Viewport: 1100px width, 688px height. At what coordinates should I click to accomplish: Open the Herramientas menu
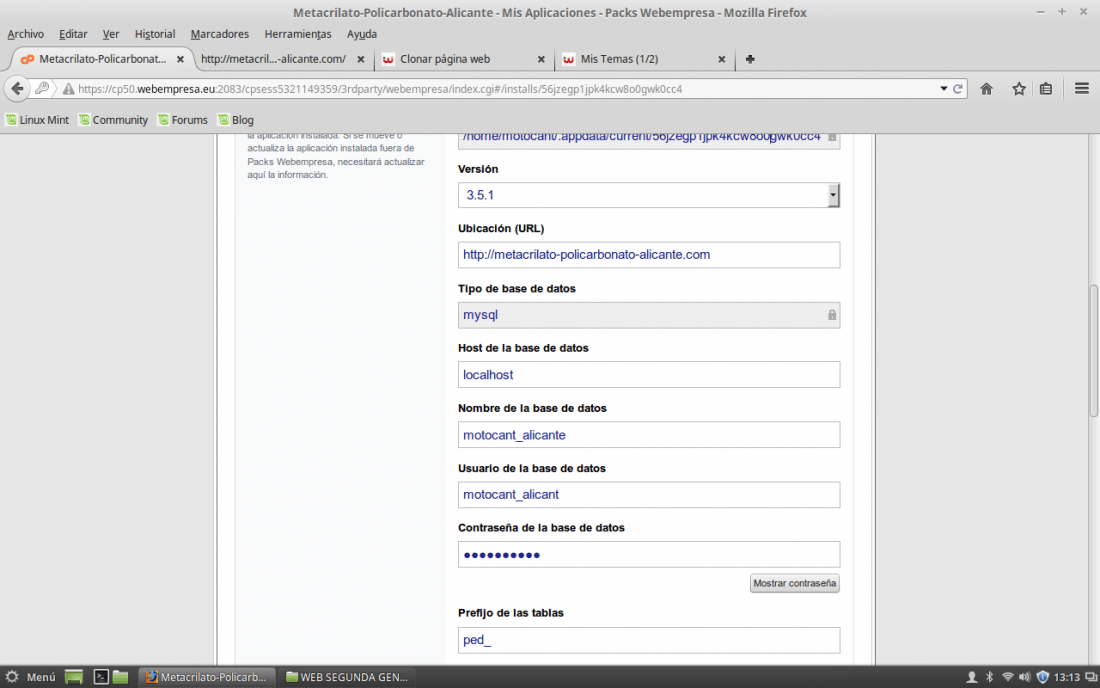click(x=297, y=34)
